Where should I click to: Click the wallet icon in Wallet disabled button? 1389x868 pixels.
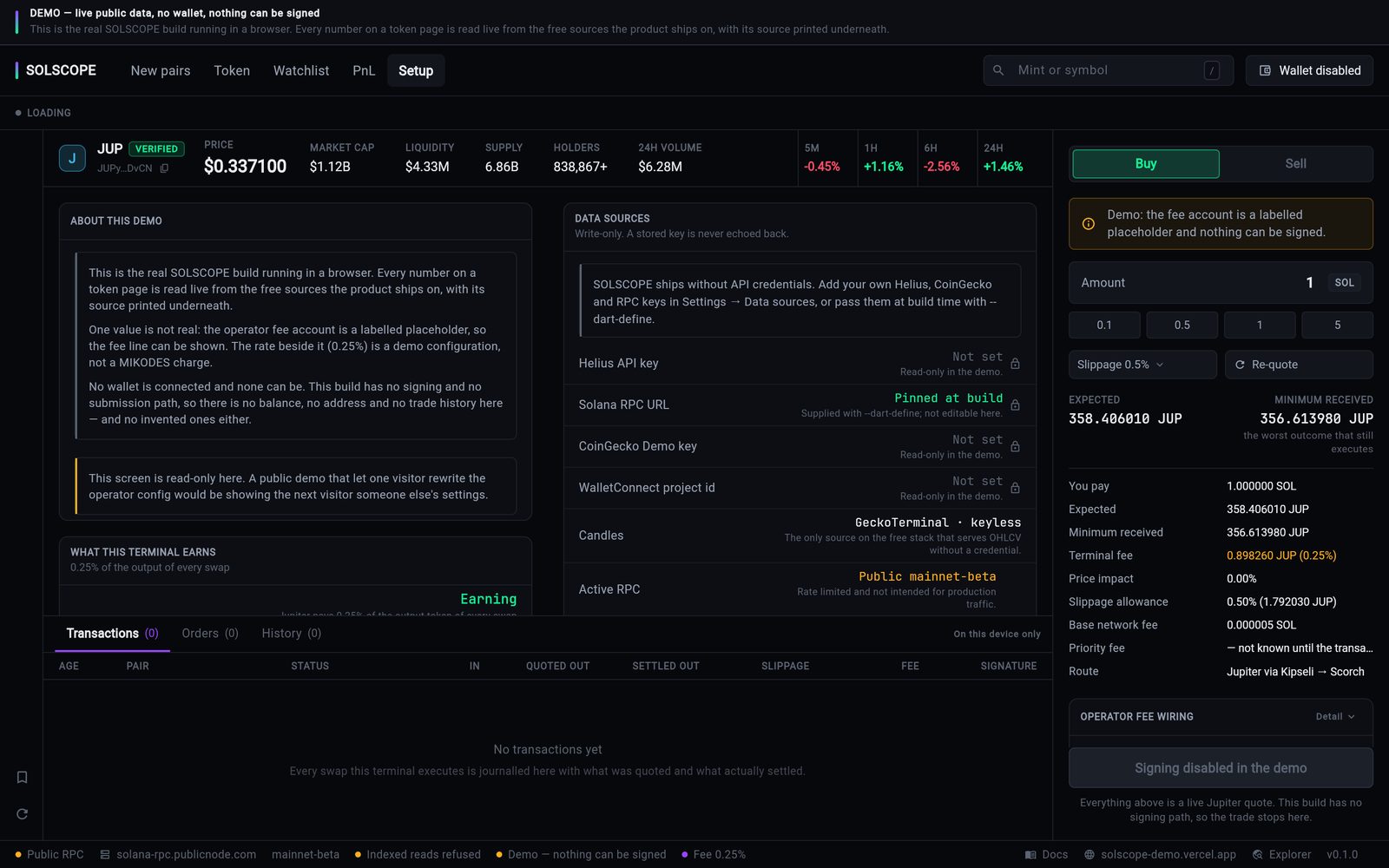click(x=1265, y=70)
